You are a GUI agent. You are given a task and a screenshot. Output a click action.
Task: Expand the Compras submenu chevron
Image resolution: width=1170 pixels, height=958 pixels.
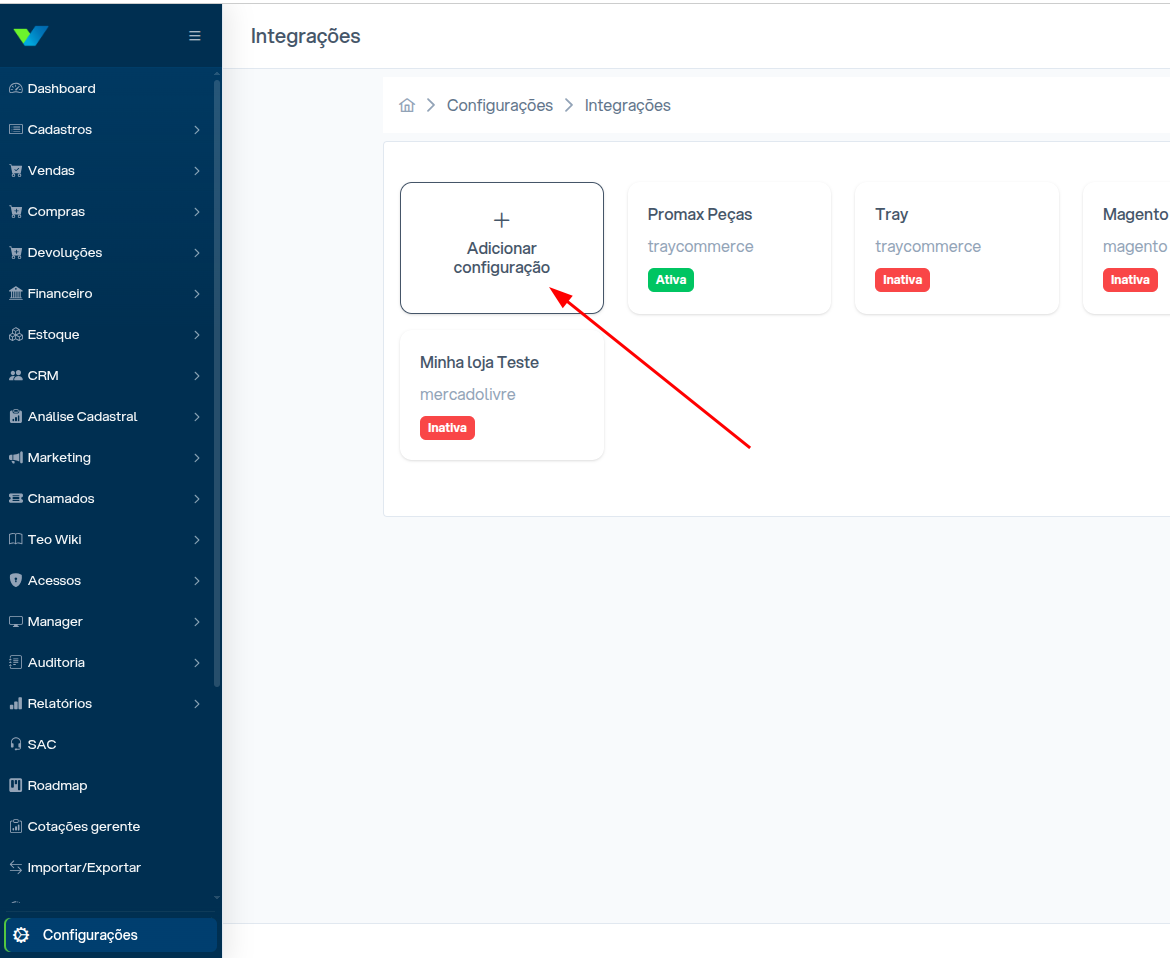pyautogui.click(x=197, y=212)
